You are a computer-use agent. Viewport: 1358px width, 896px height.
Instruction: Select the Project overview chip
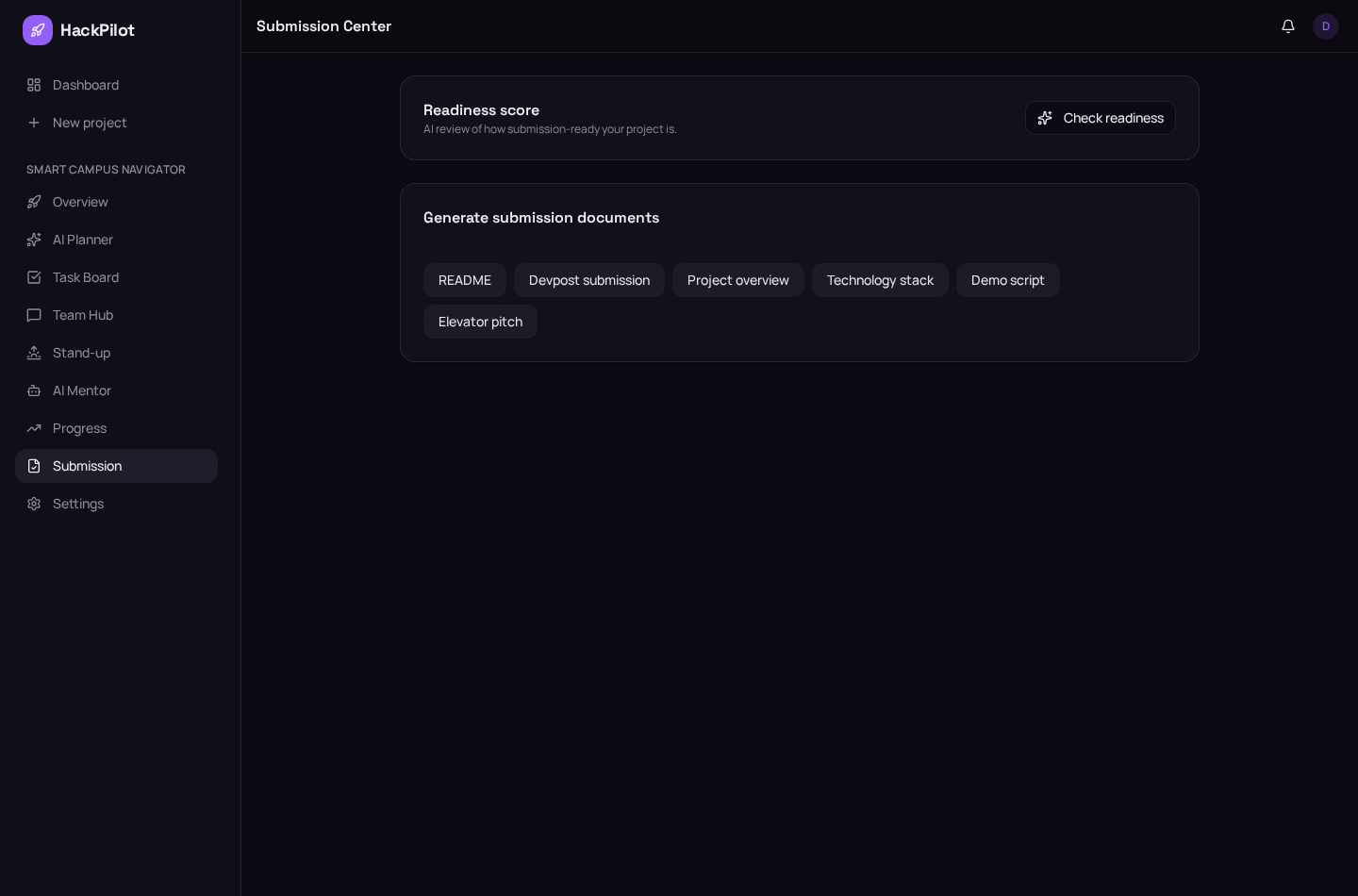(738, 280)
